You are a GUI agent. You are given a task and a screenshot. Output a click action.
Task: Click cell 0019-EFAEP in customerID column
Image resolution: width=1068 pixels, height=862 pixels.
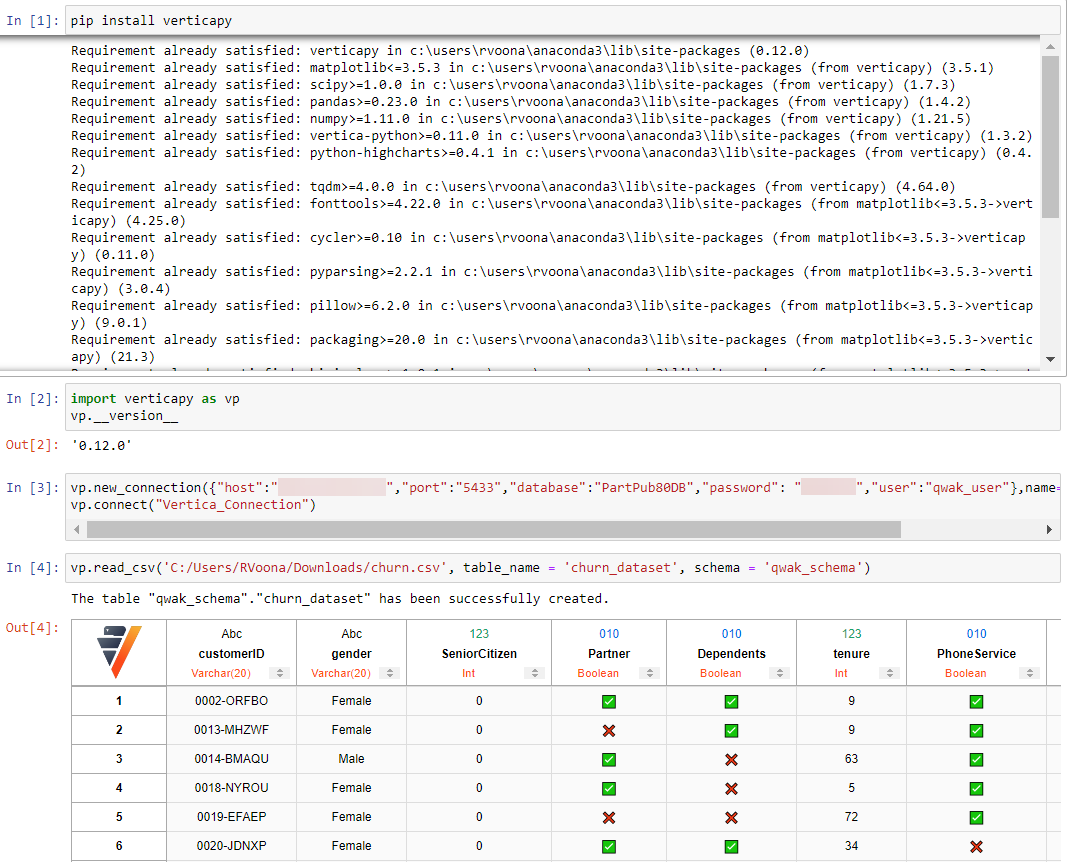tap(232, 816)
